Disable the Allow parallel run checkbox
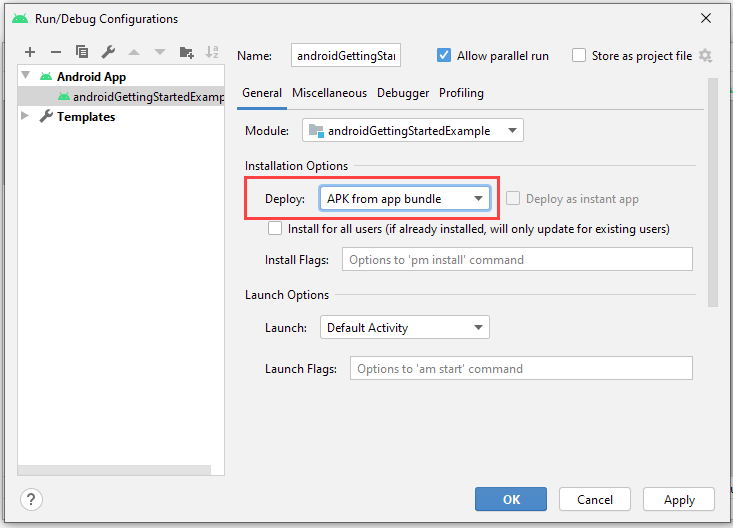Screen dimensions: 733x528 point(444,56)
